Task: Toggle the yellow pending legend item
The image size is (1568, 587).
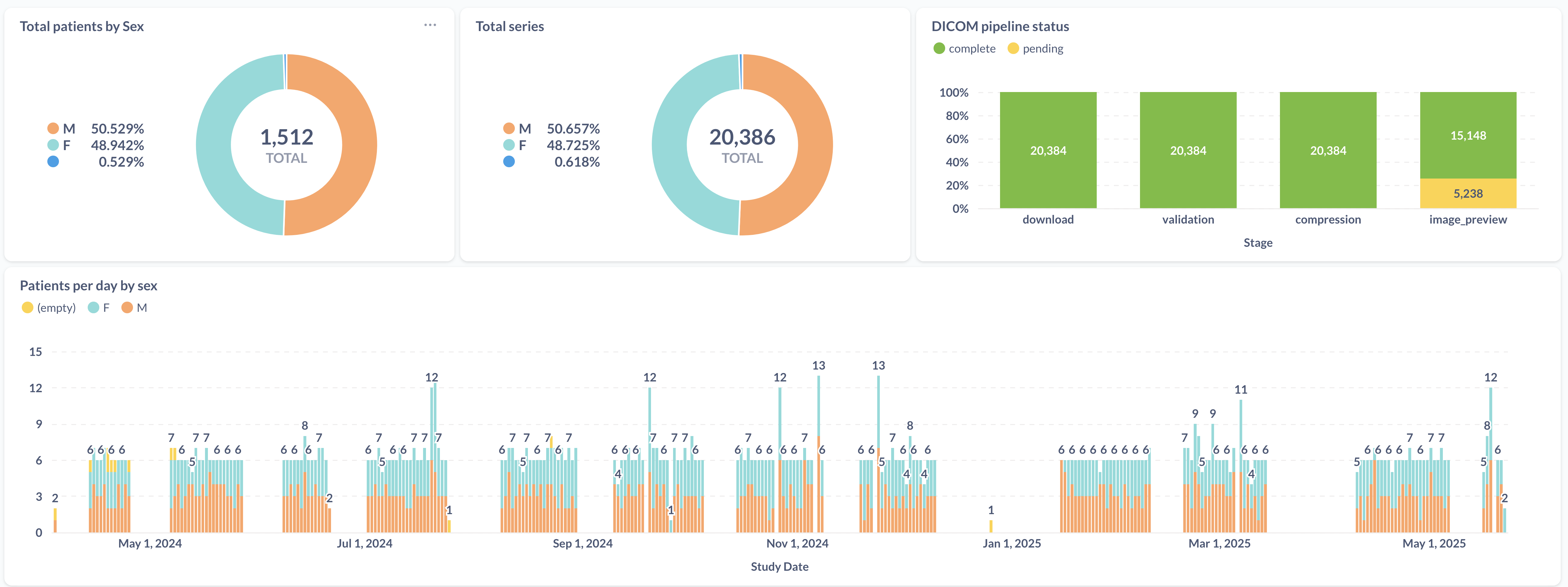Action: tap(1013, 49)
